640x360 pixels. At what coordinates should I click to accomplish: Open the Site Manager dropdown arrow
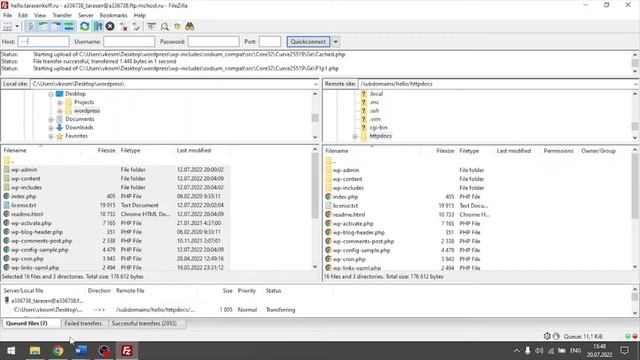click(x=17, y=27)
